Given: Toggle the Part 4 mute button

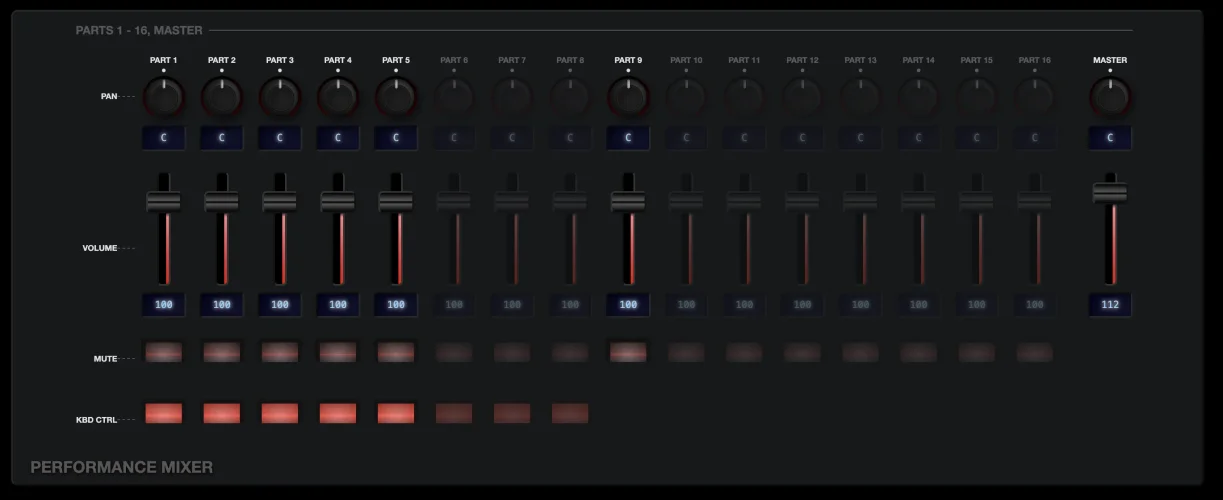Looking at the screenshot, I should click(338, 352).
